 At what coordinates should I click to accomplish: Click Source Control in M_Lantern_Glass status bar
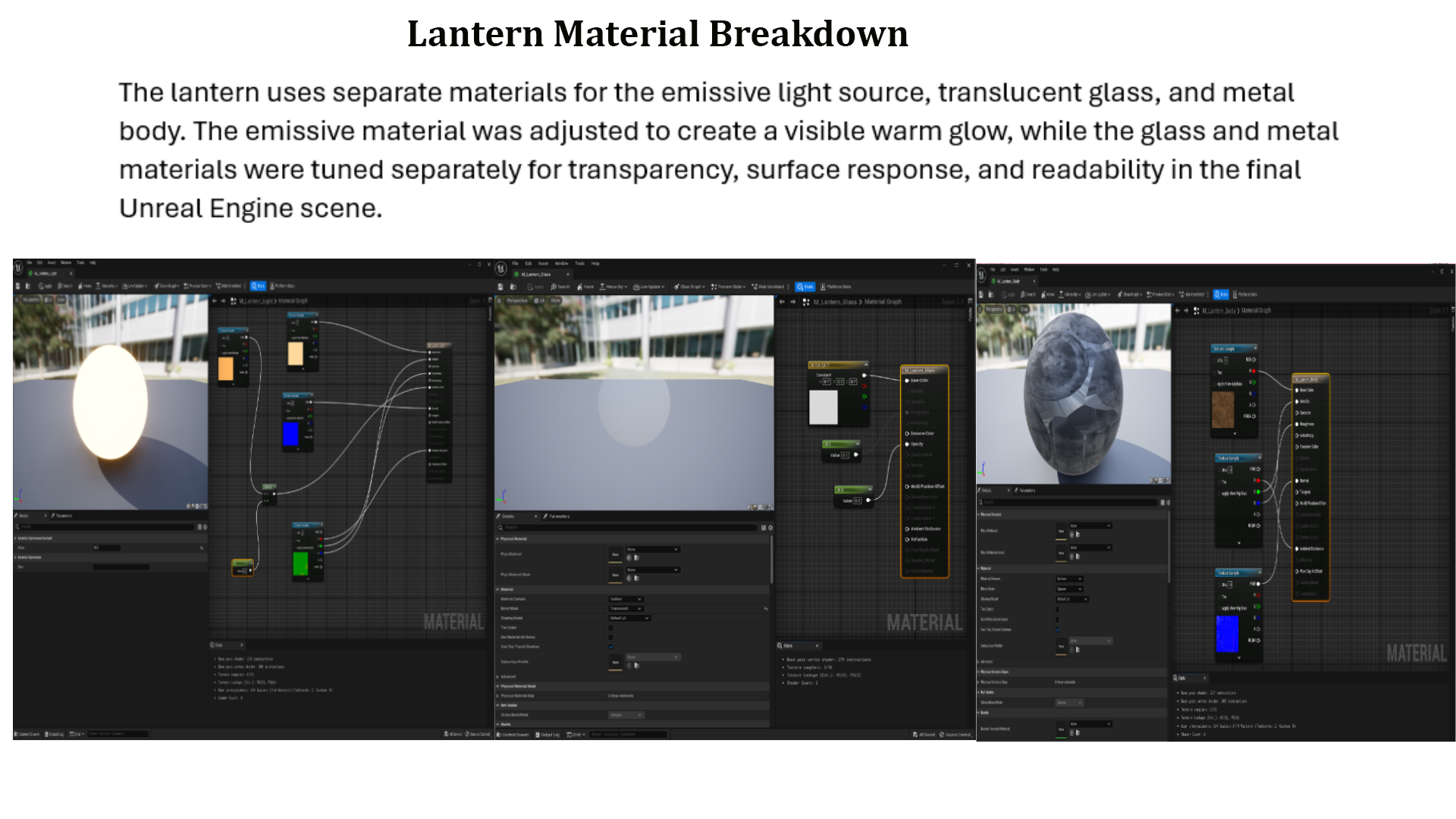[x=955, y=735]
